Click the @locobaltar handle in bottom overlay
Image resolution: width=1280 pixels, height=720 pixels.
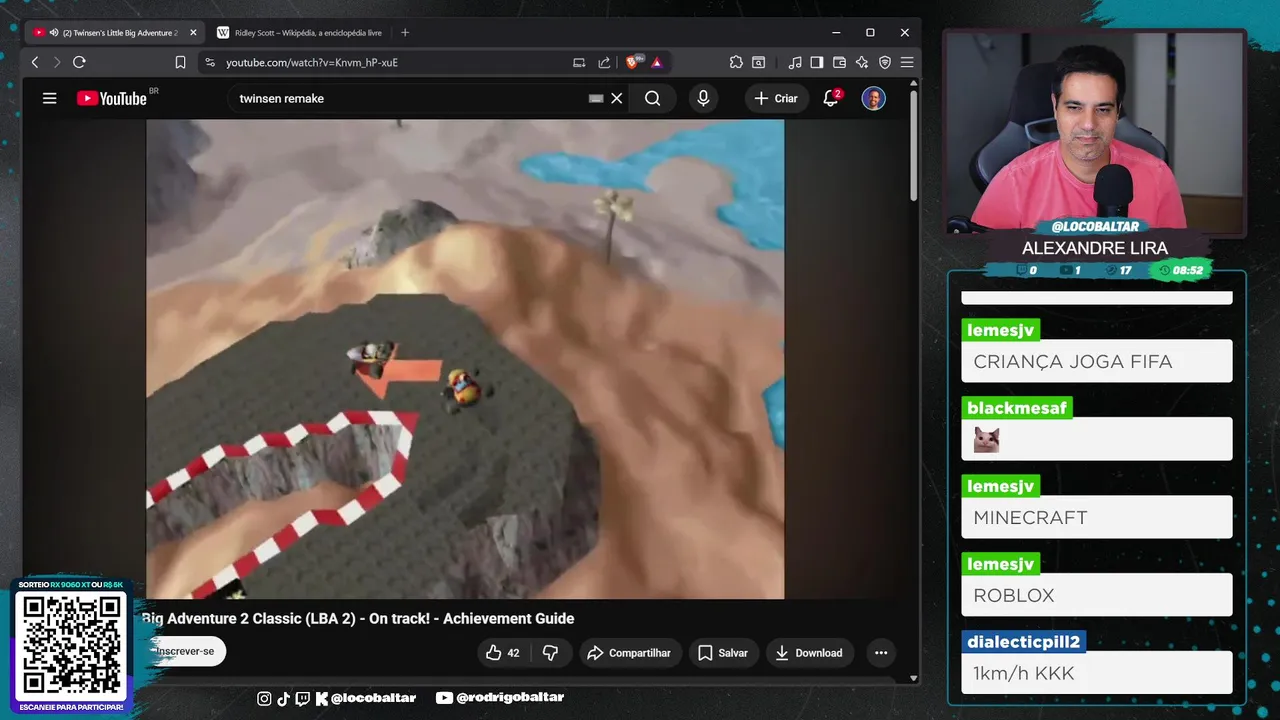(373, 698)
